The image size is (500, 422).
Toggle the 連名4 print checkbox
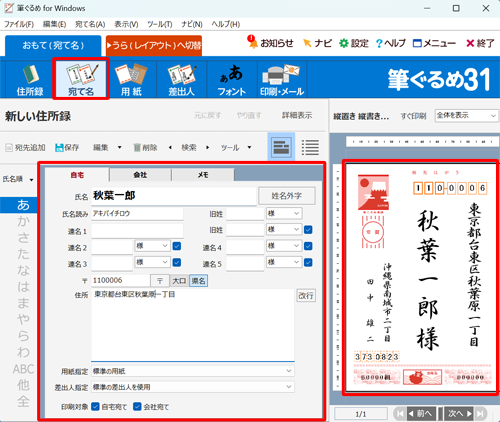(308, 246)
